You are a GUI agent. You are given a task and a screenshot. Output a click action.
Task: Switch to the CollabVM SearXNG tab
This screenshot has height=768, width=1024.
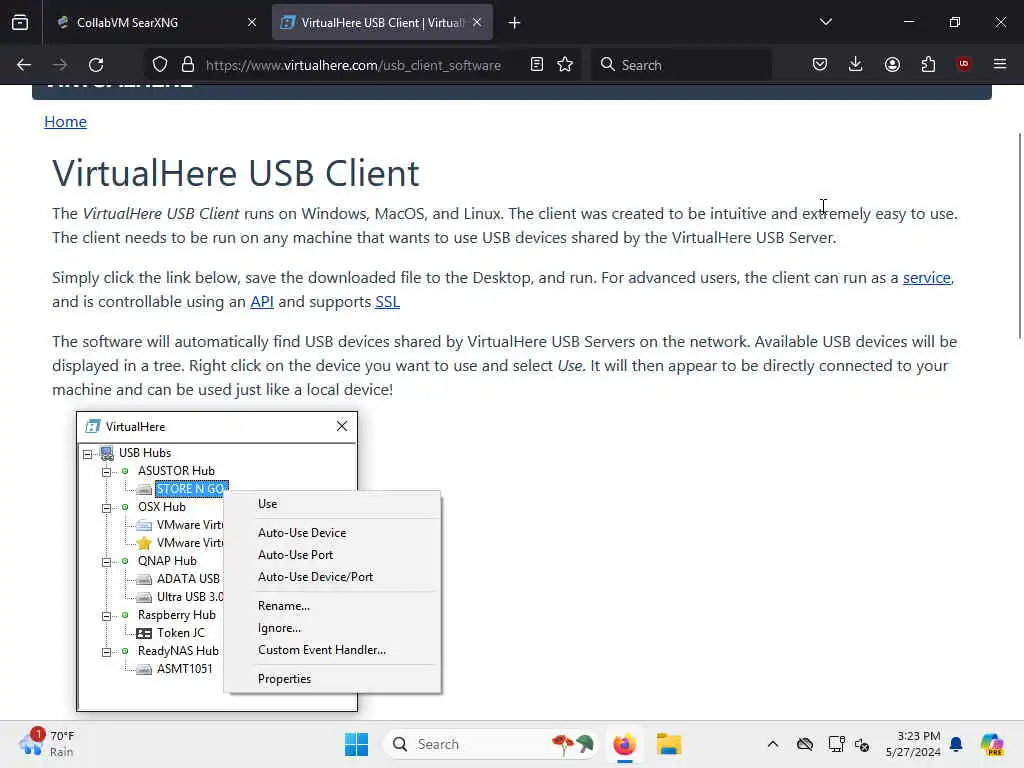[x=155, y=23]
